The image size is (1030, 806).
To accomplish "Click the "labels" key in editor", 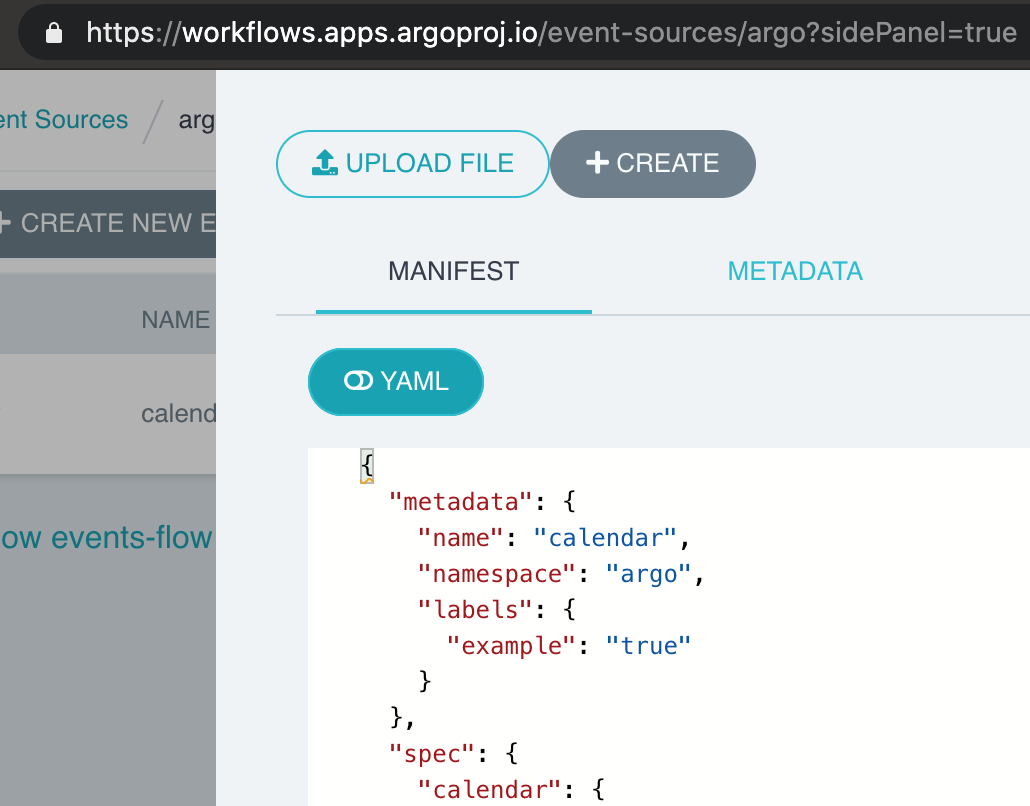I will (x=475, y=610).
